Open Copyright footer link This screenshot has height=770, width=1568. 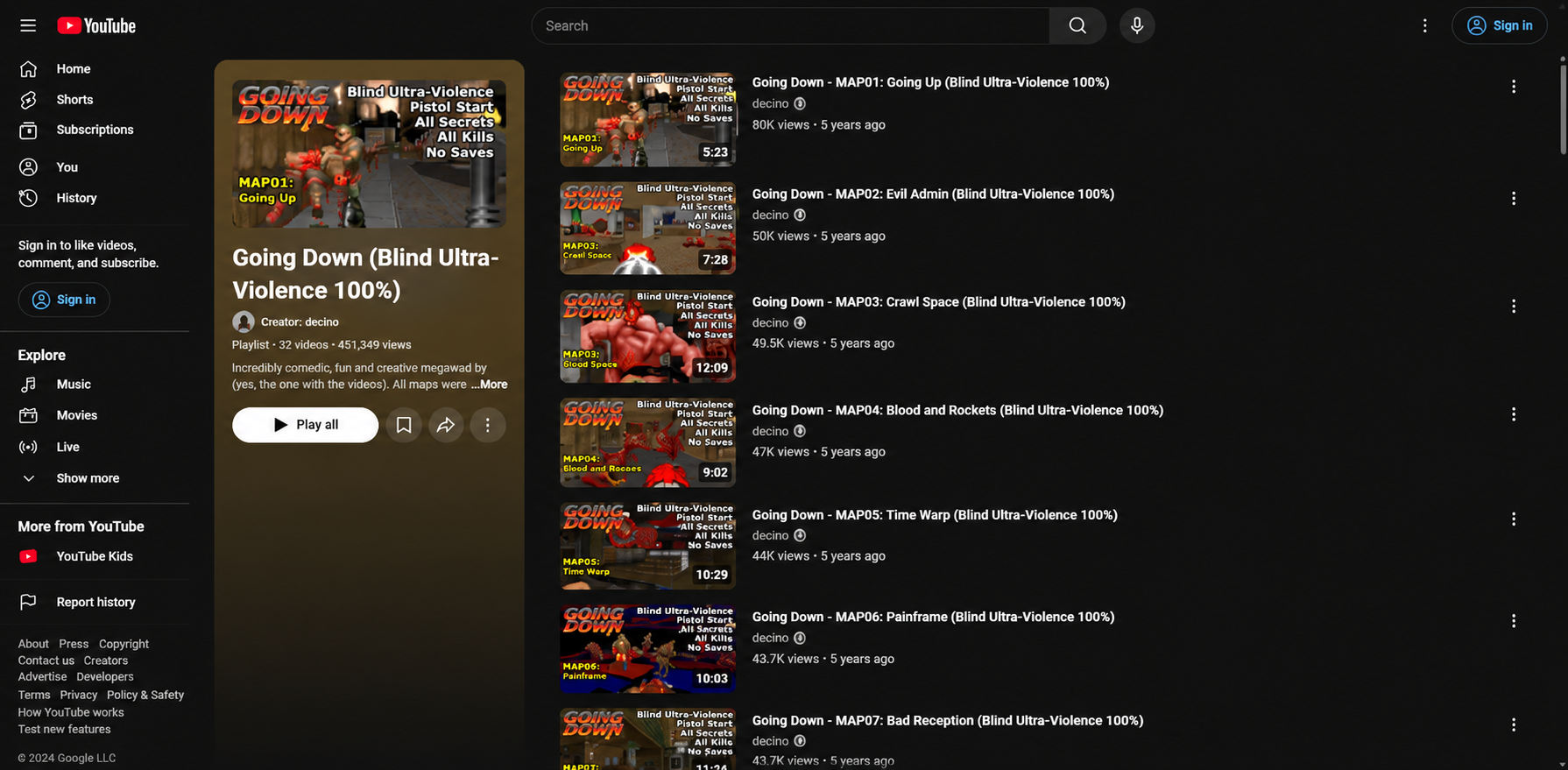click(124, 644)
